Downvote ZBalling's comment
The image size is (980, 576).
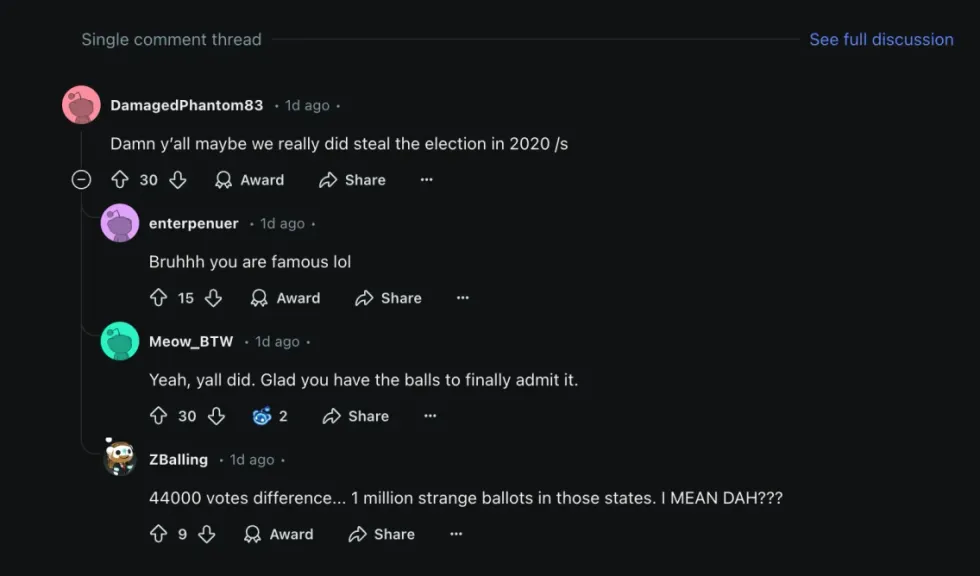[207, 534]
